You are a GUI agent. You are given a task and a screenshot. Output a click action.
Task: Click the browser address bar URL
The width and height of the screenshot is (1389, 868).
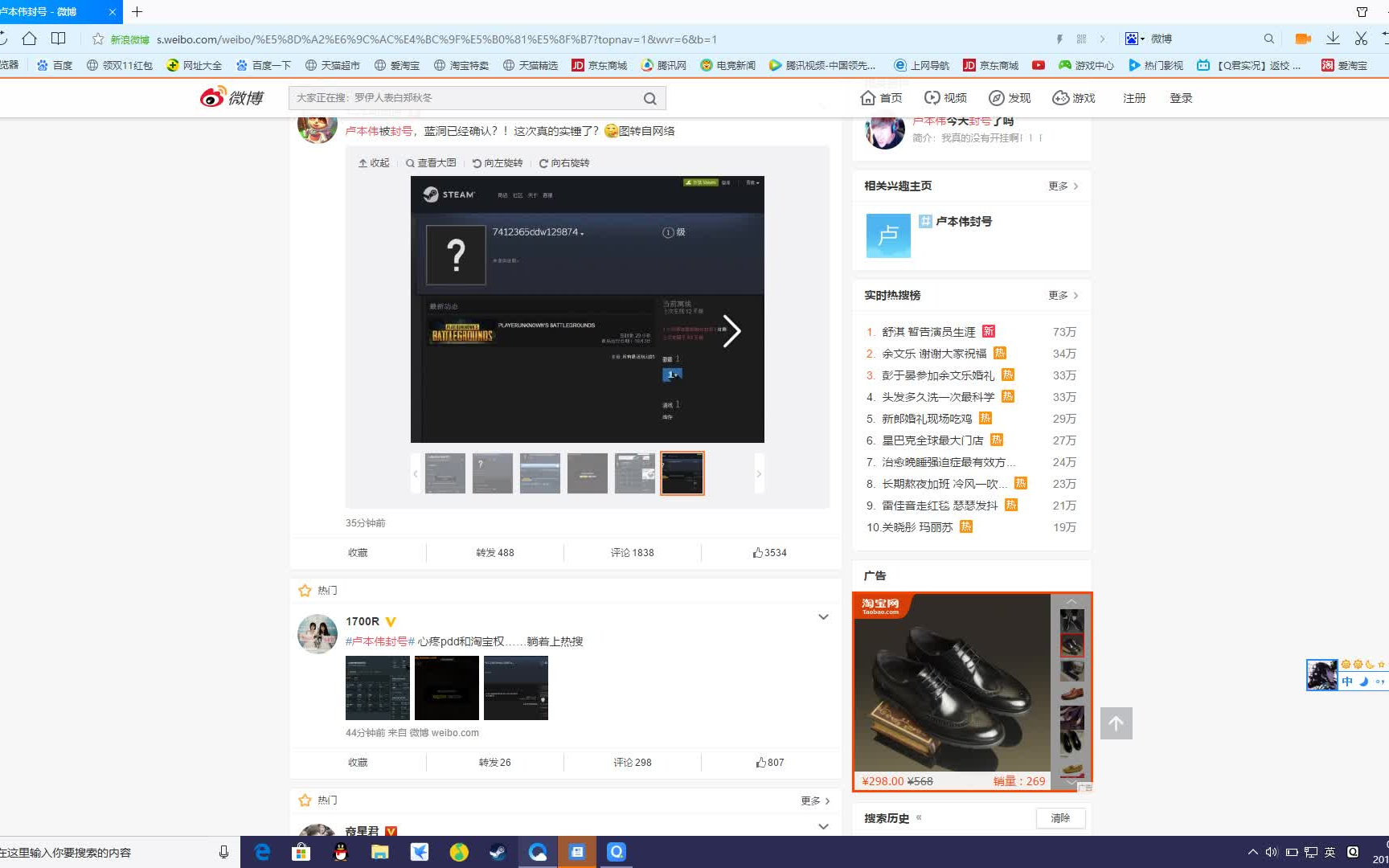436,39
